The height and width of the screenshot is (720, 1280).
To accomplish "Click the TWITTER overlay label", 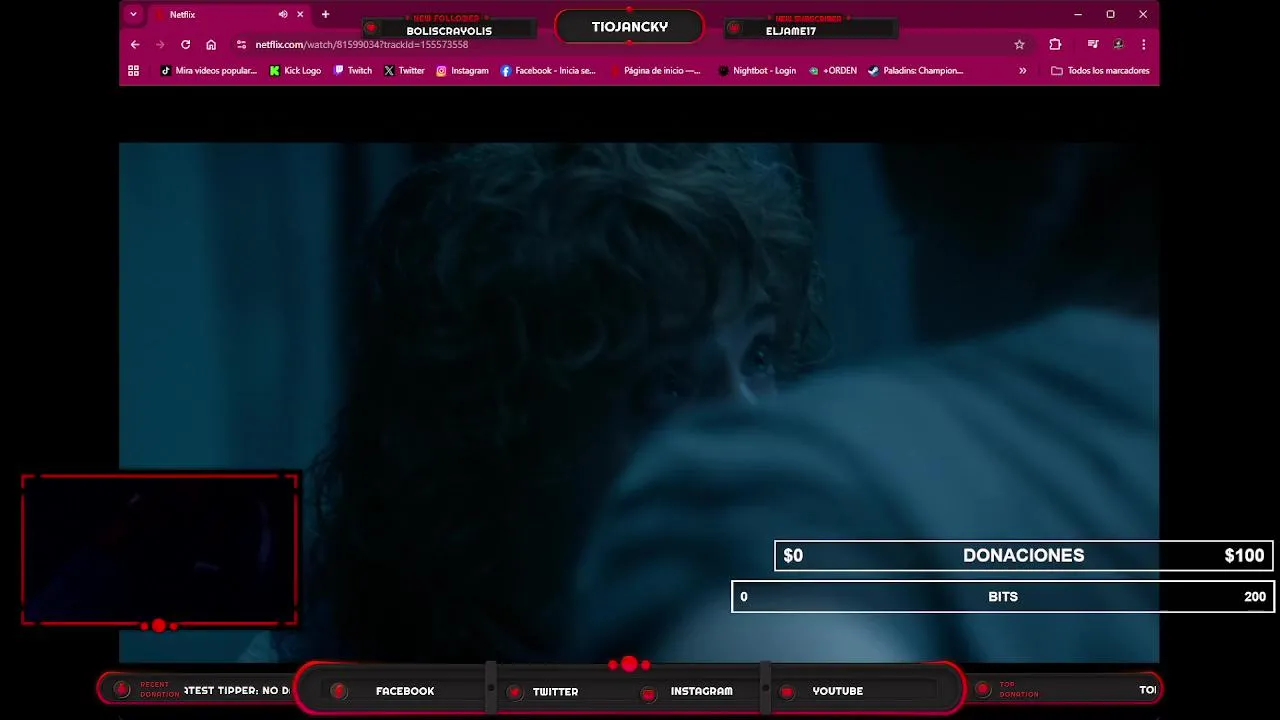I will (555, 691).
